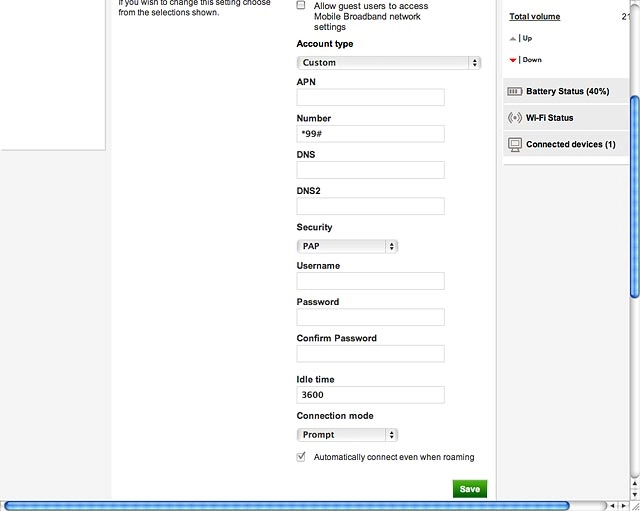Focus the DNS2 input field
The image size is (640, 511).
[371, 207]
